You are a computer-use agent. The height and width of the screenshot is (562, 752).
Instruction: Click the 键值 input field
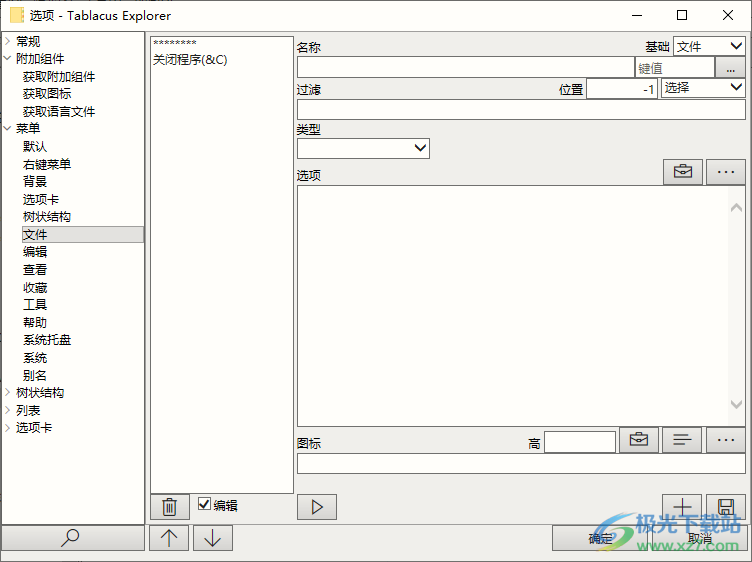tap(675, 68)
